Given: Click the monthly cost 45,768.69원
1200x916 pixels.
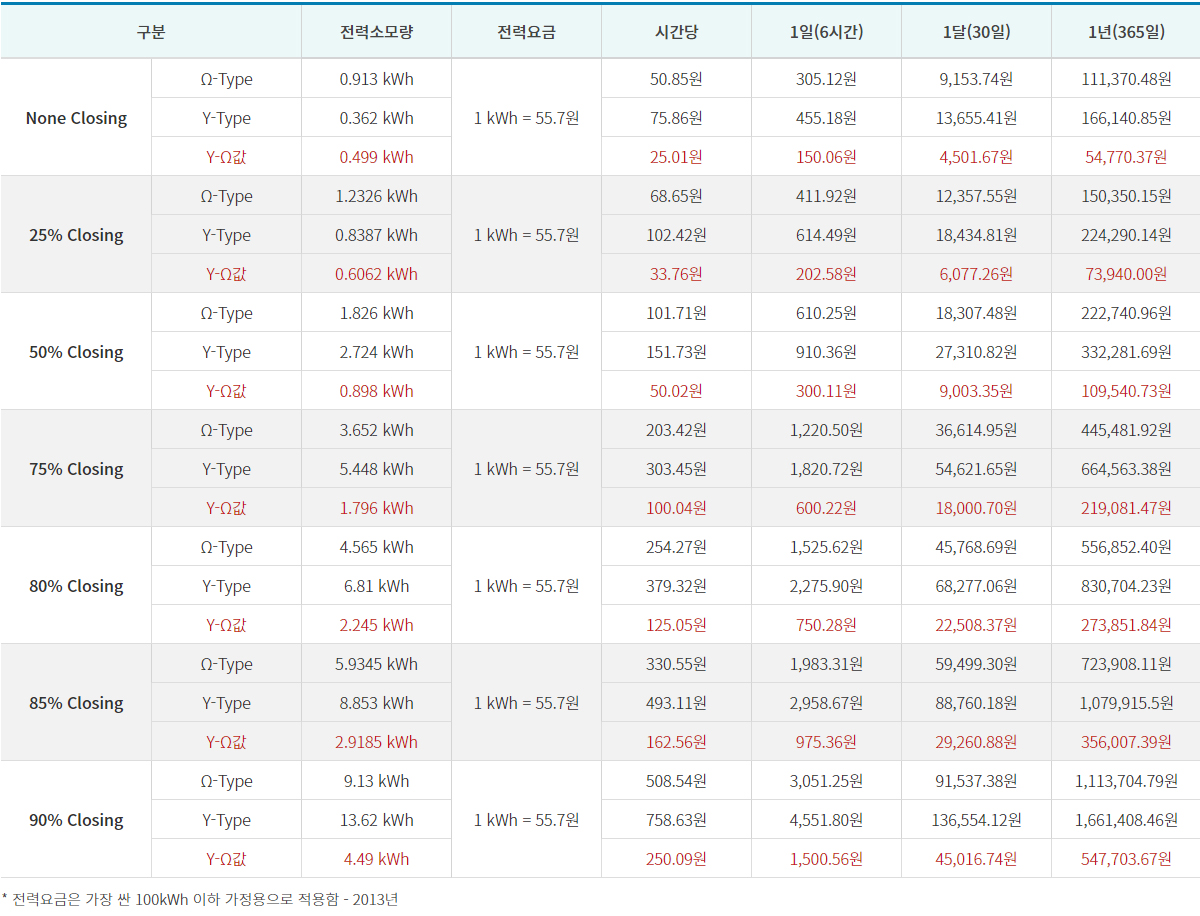Looking at the screenshot, I should tap(976, 547).
